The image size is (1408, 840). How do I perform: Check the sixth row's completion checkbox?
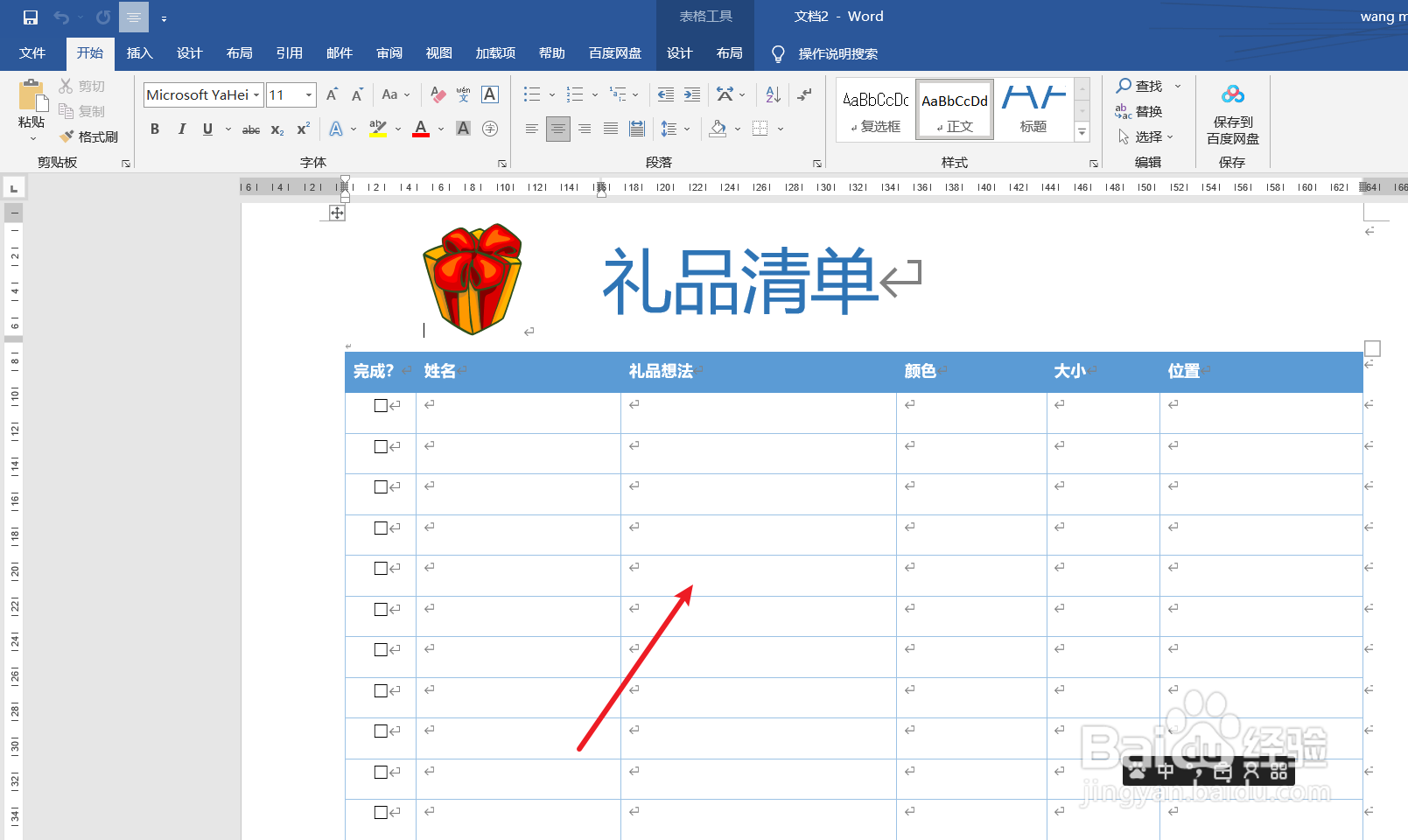click(x=381, y=609)
